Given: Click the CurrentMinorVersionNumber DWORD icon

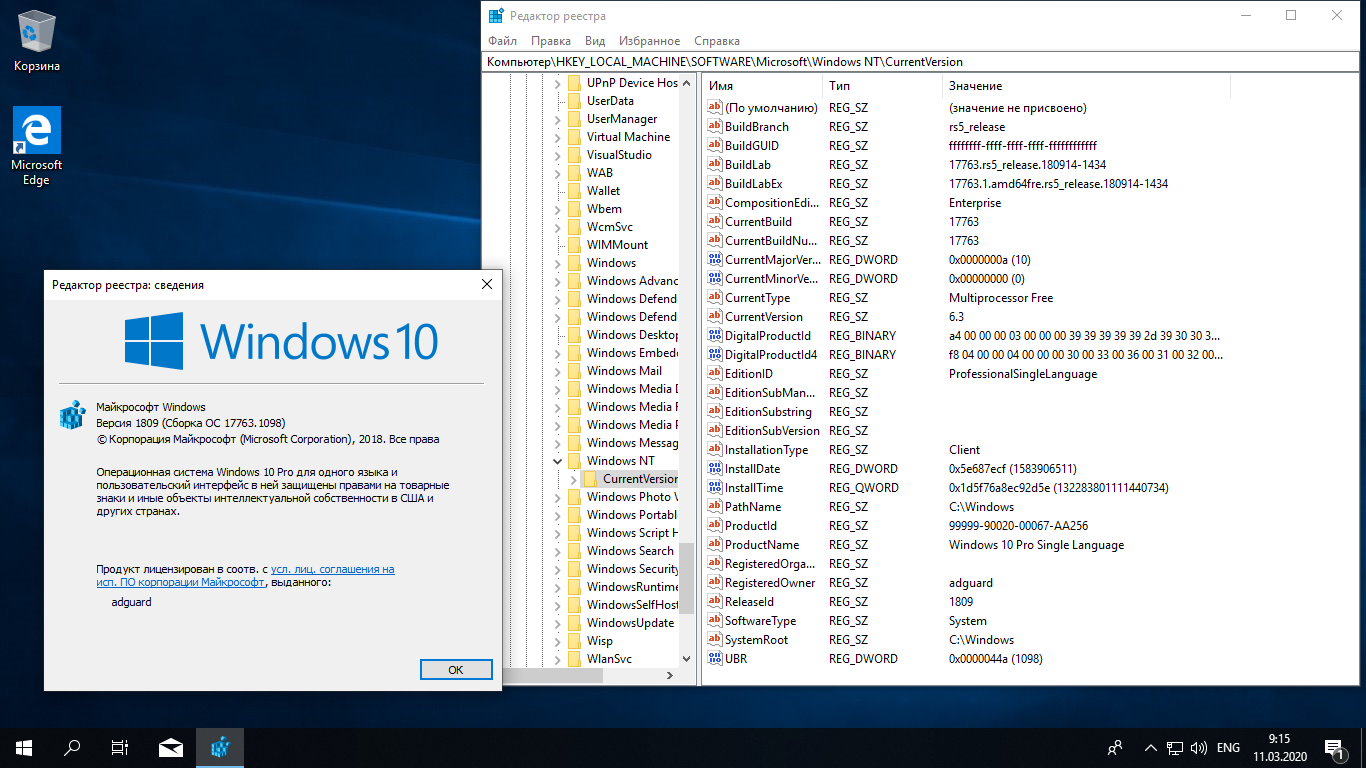Looking at the screenshot, I should [715, 279].
